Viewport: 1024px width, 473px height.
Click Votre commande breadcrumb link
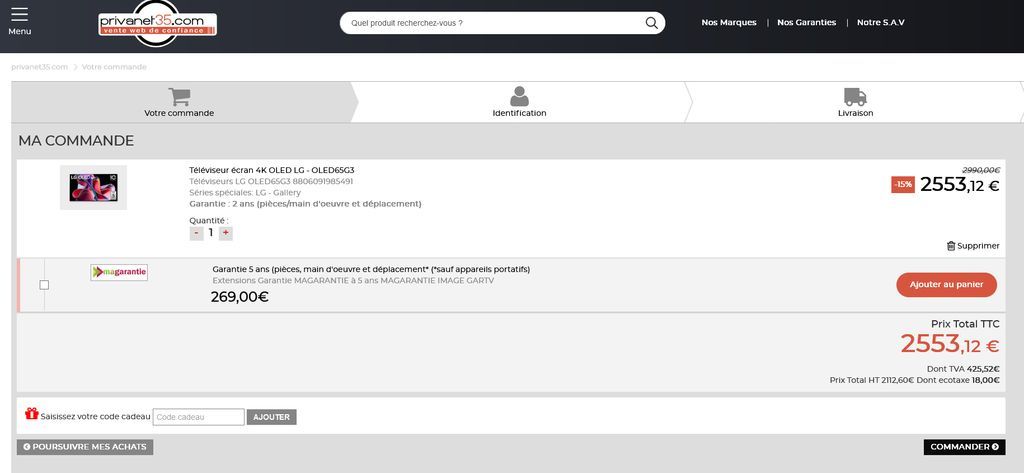click(x=114, y=67)
